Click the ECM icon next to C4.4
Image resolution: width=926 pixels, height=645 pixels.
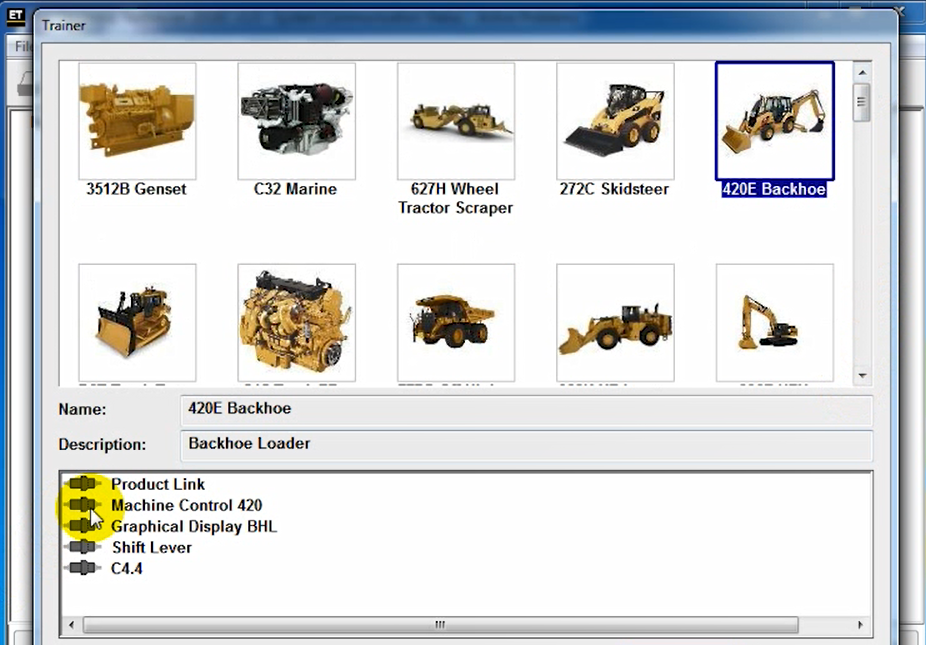click(83, 568)
